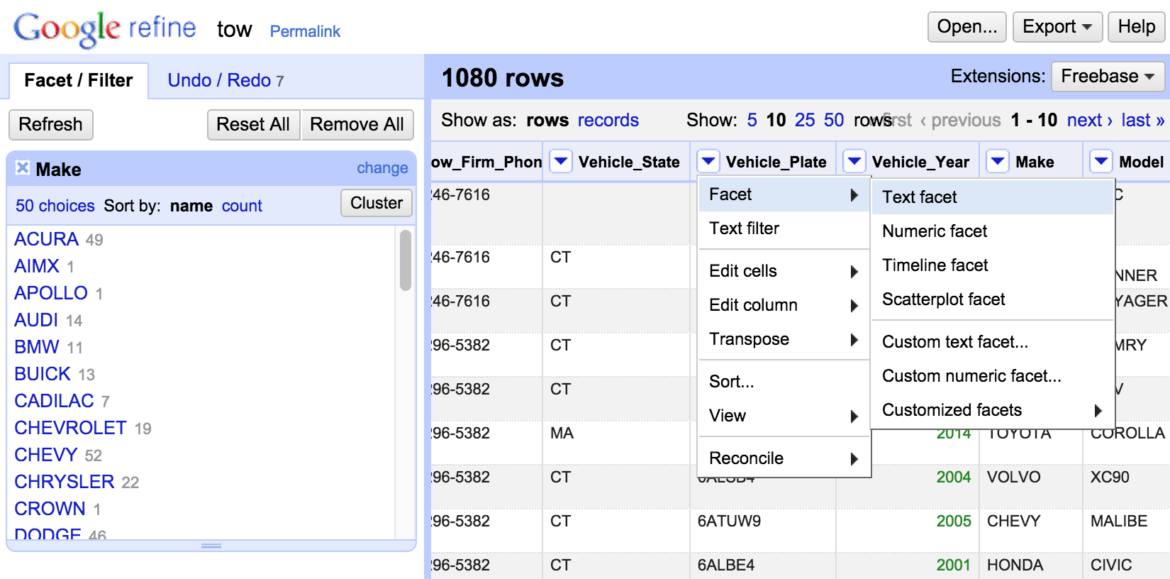The width and height of the screenshot is (1170, 579).
Task: Open the Vehicle_Plate column dropdown arrow
Action: click(709, 161)
